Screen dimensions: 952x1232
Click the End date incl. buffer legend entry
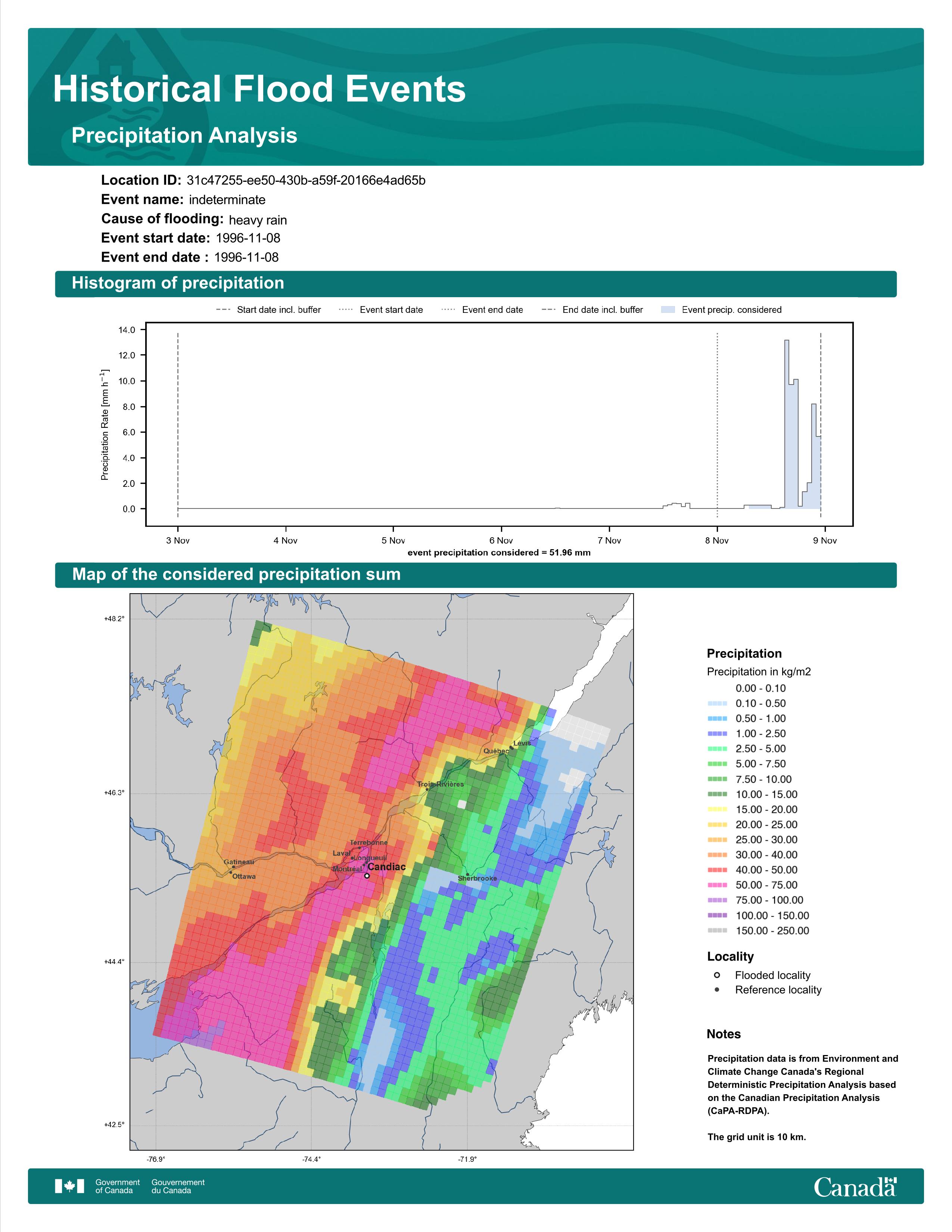(592, 310)
